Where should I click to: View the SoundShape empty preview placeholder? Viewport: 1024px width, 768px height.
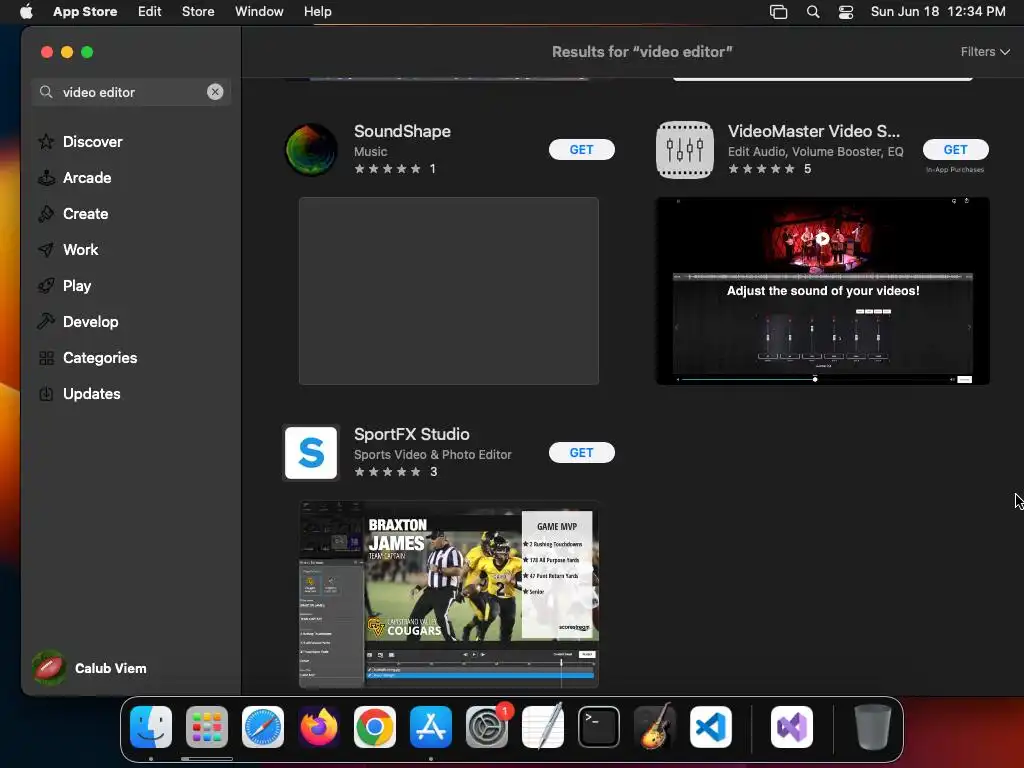pos(449,291)
